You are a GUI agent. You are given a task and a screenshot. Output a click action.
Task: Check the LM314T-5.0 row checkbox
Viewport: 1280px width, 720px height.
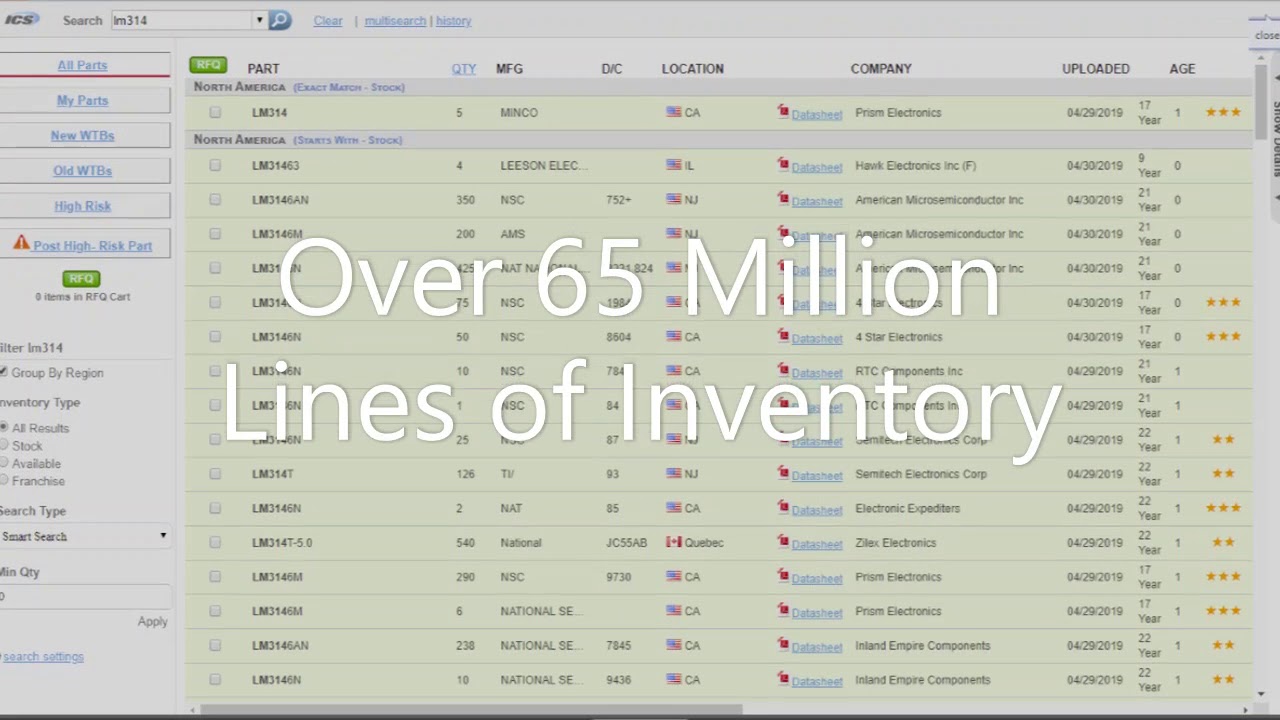coord(215,543)
